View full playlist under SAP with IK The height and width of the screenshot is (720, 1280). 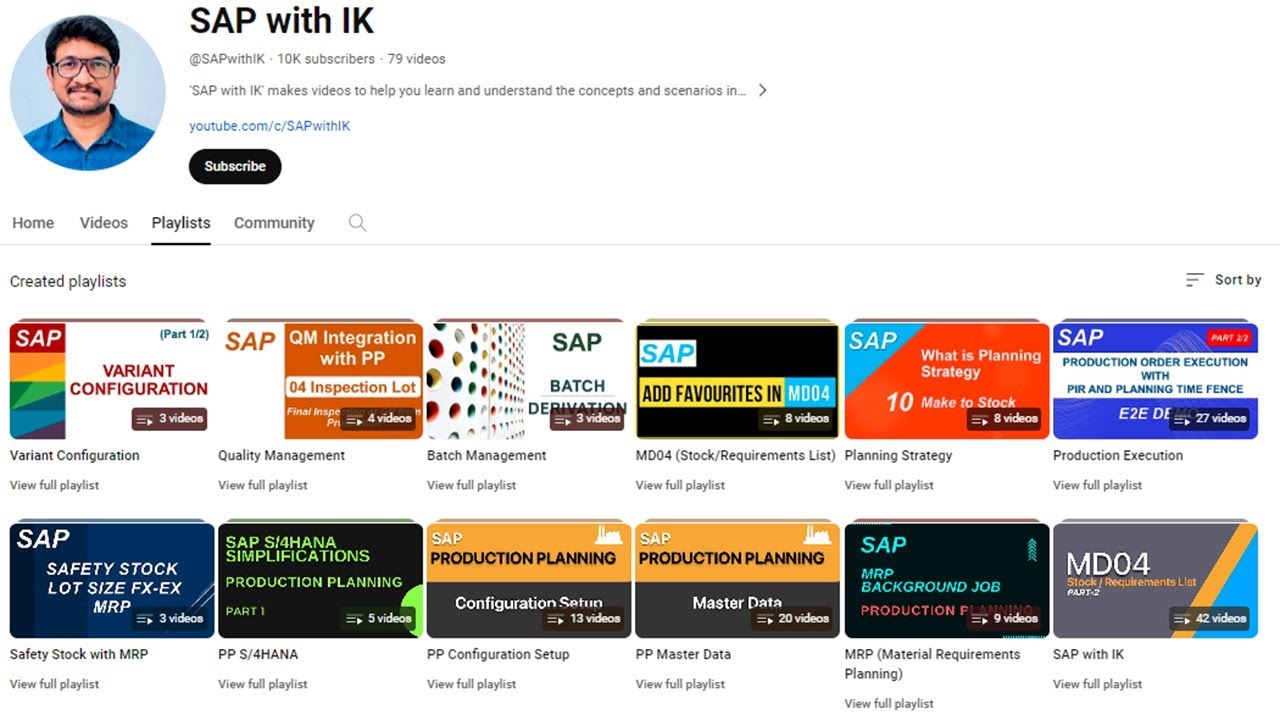(1097, 684)
